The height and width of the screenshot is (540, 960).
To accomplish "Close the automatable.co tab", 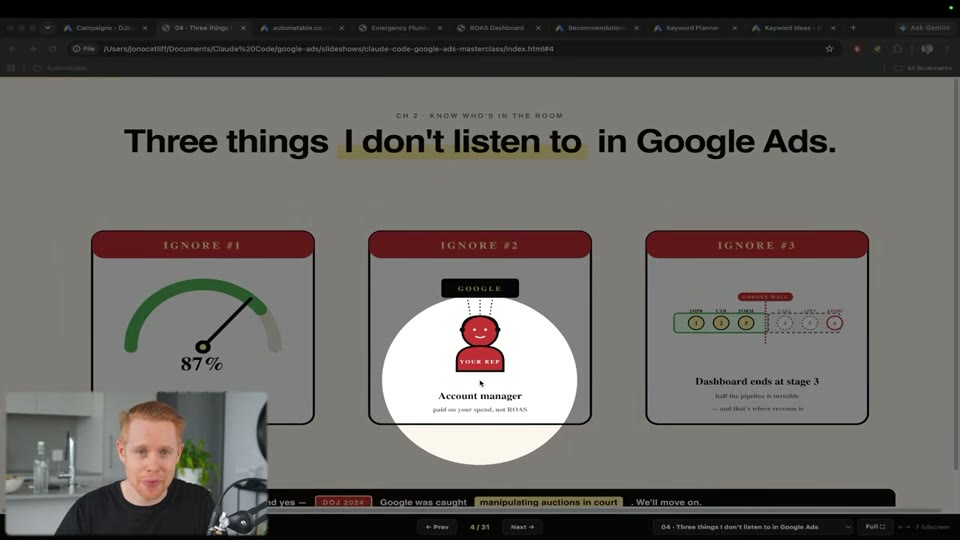I will (342, 28).
